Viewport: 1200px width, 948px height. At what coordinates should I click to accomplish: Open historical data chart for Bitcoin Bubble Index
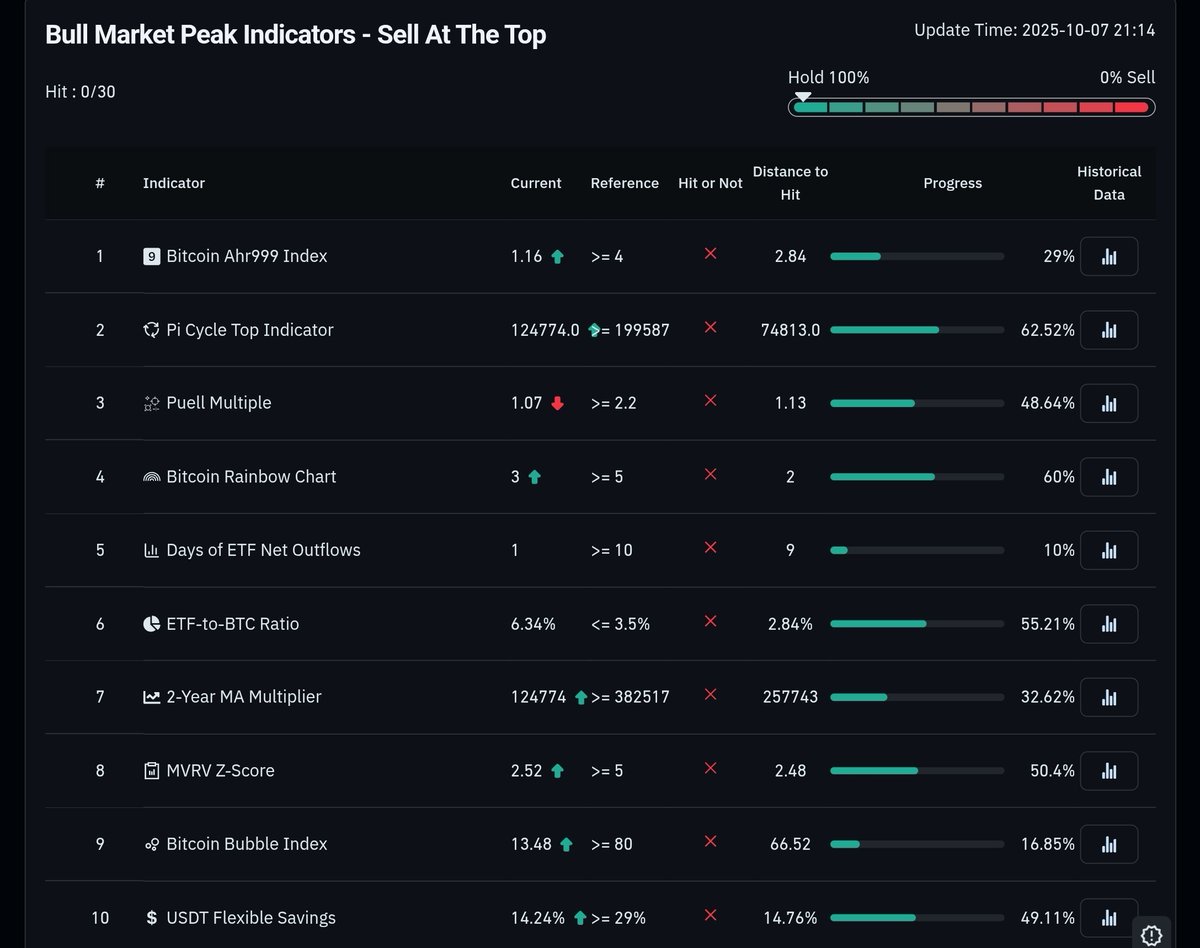pyautogui.click(x=1109, y=844)
